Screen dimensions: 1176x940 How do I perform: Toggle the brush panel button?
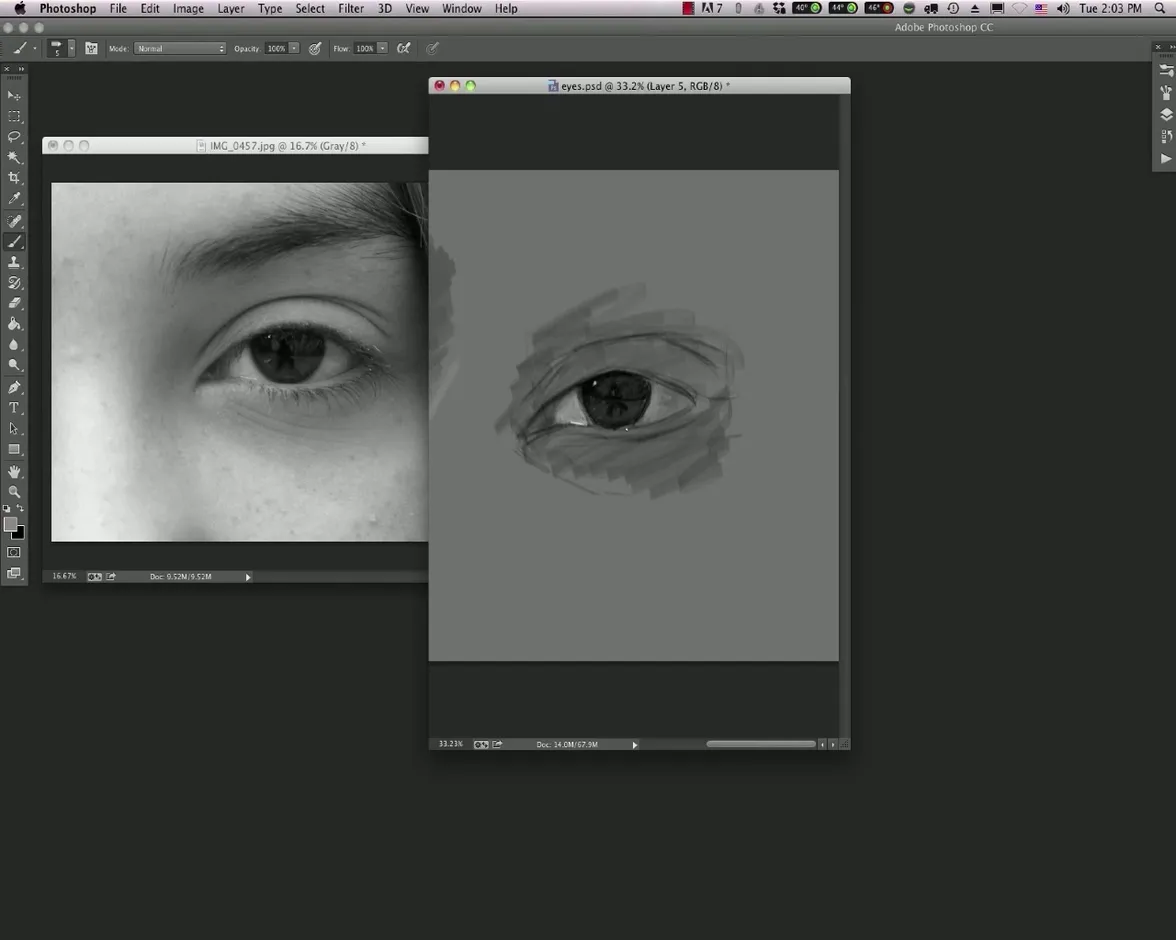[91, 48]
